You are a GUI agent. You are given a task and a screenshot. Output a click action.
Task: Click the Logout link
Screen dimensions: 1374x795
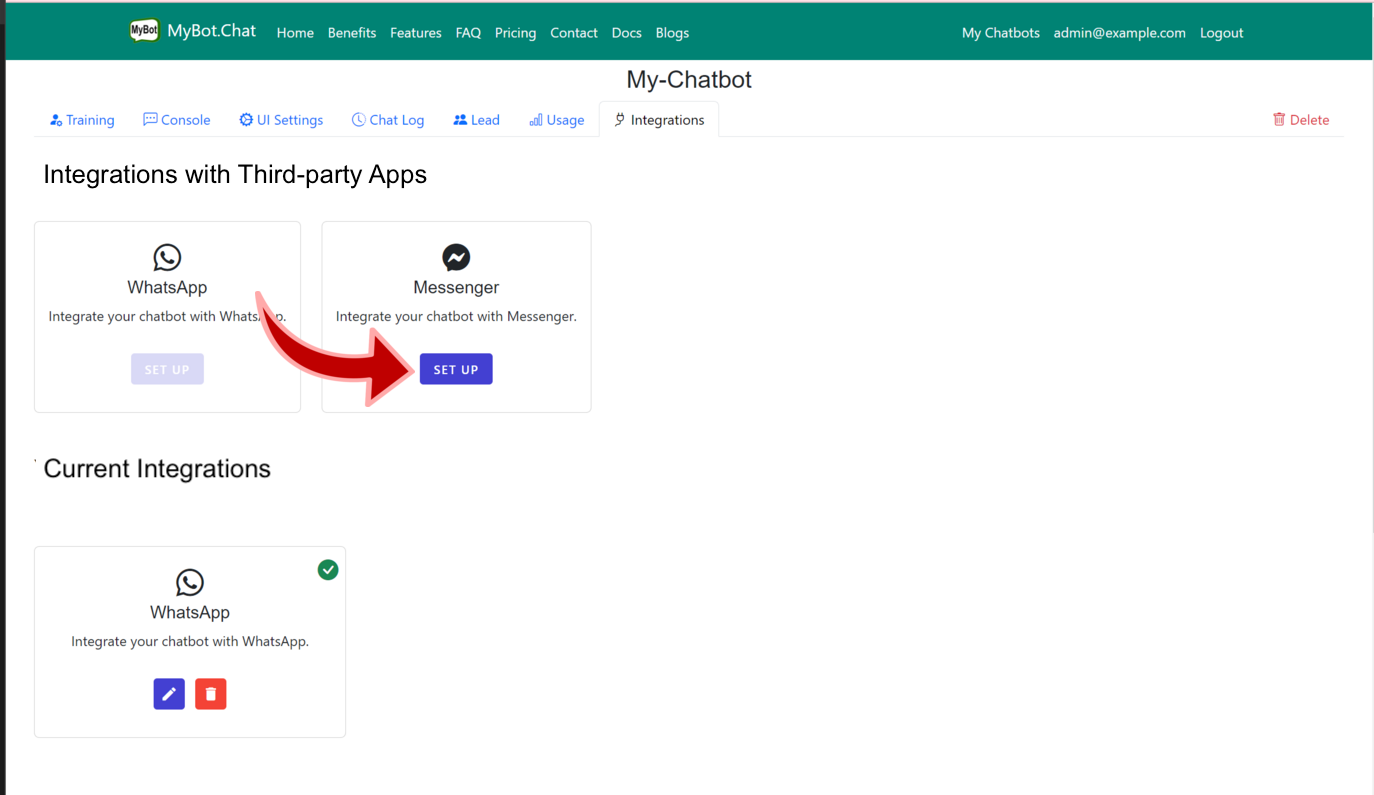pos(1221,32)
